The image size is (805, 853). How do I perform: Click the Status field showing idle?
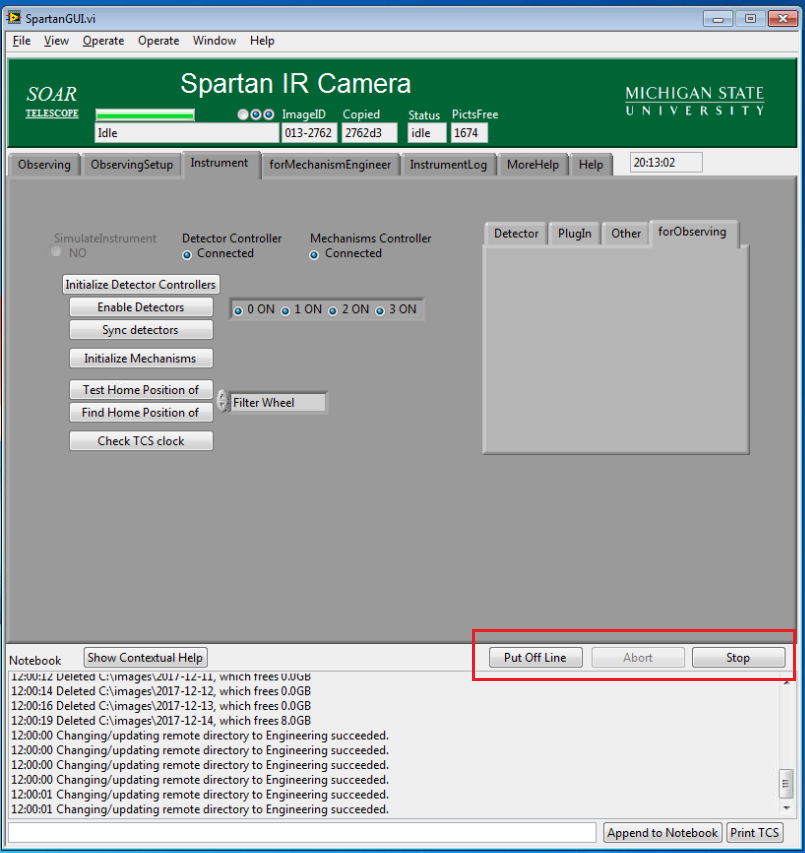point(427,133)
